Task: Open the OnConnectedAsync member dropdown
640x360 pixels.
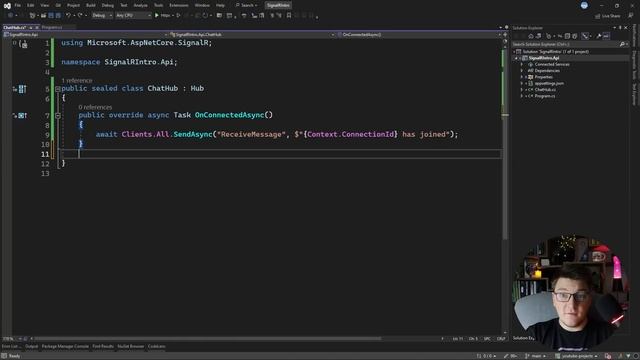Action: [x=419, y=35]
